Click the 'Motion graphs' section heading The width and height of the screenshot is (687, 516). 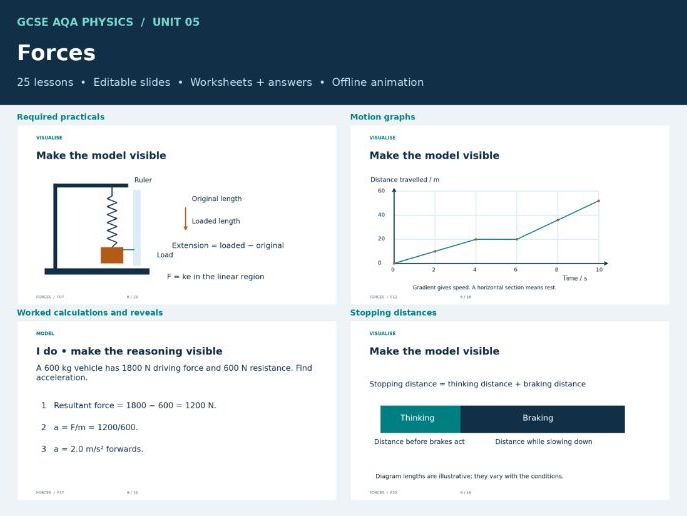[382, 117]
